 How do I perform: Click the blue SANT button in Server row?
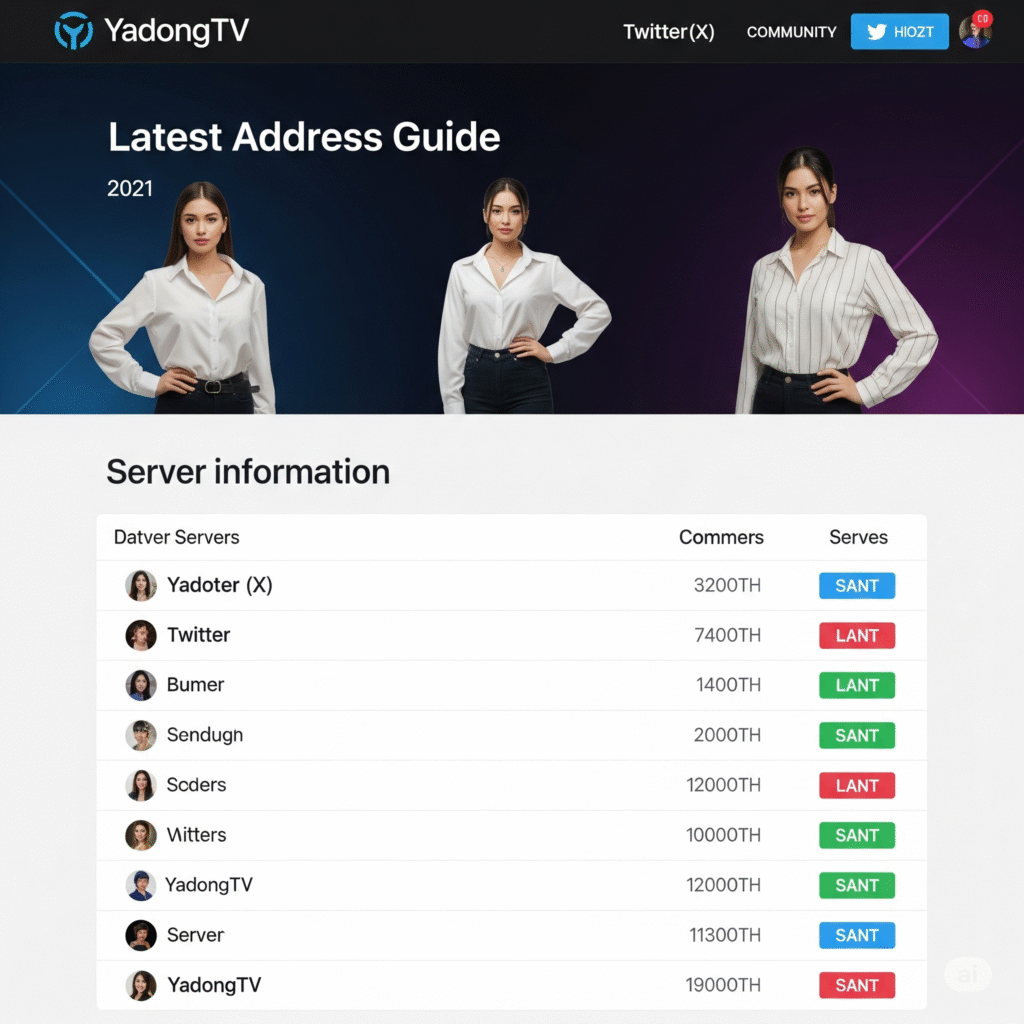pos(857,936)
